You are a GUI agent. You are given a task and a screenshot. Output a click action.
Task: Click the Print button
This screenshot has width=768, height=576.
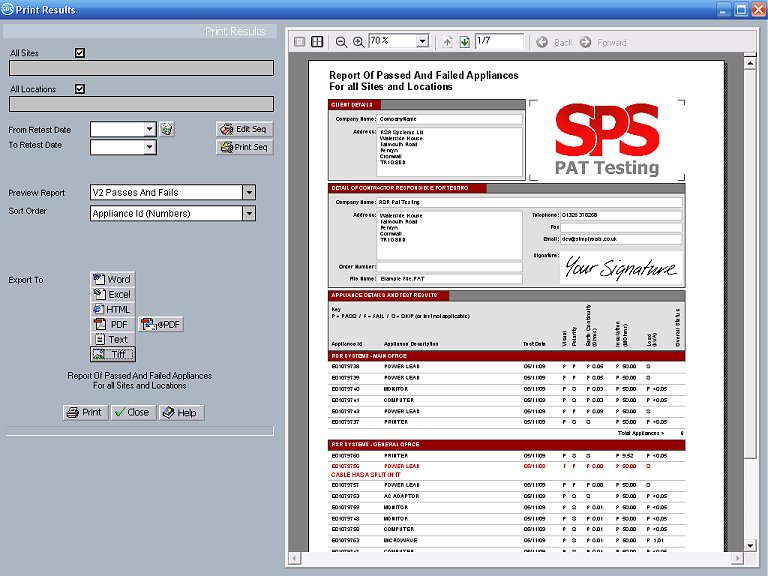click(x=85, y=412)
